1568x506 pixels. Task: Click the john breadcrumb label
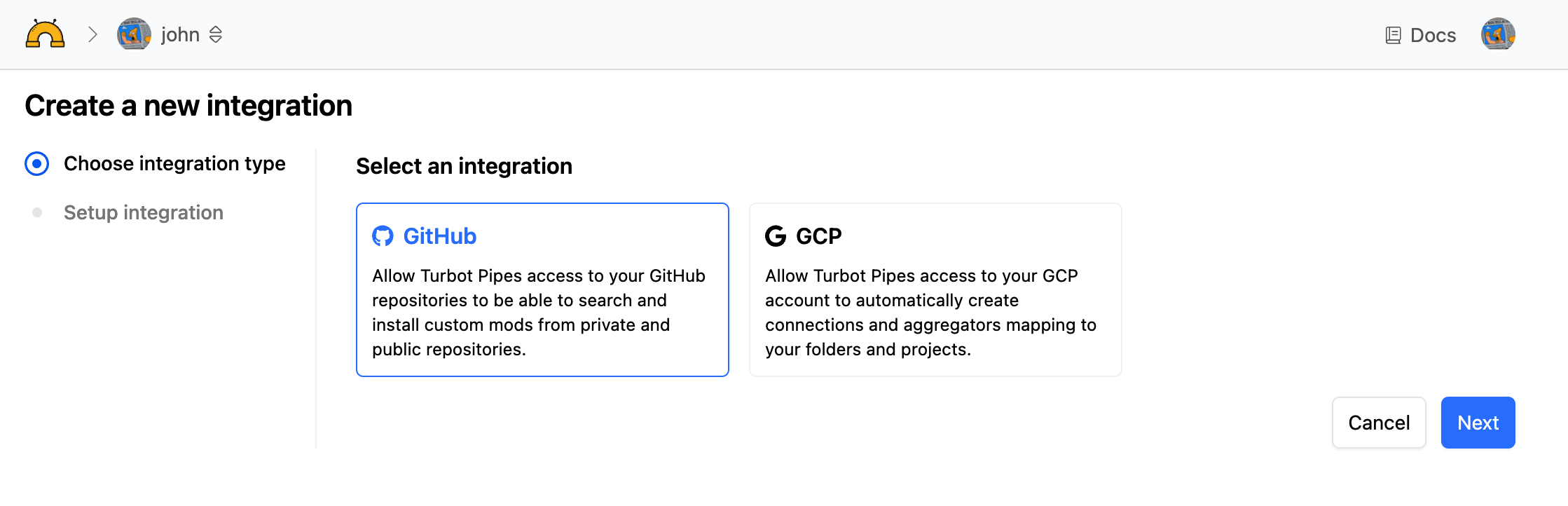(x=180, y=34)
